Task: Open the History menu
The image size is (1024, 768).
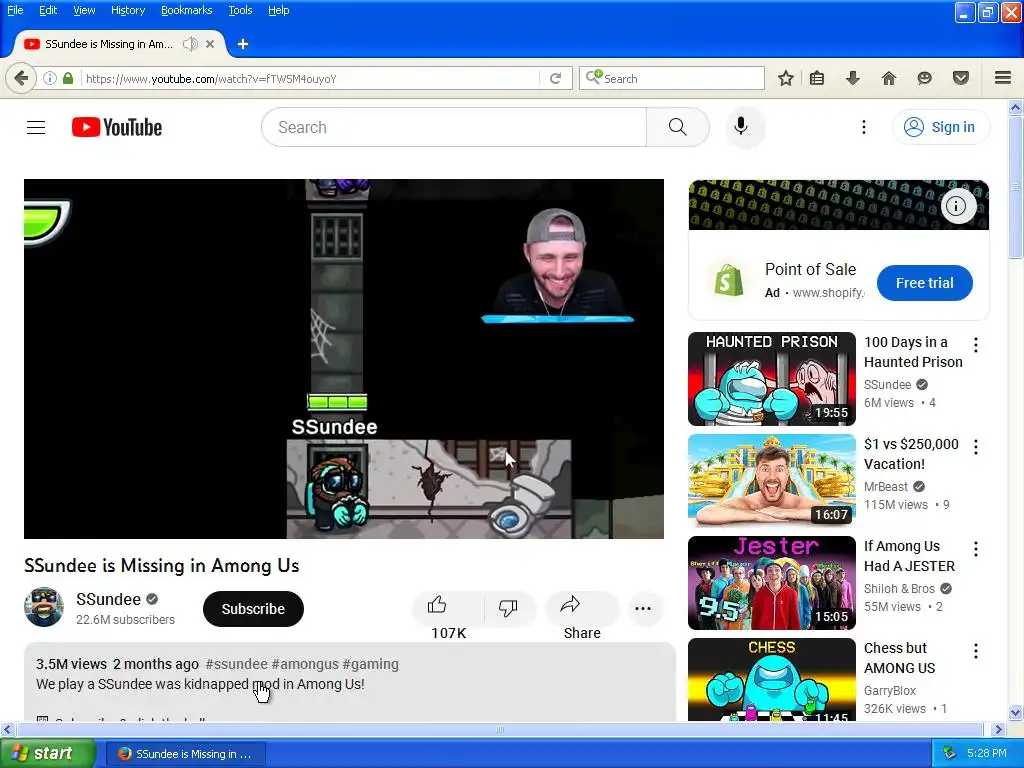Action: tap(128, 10)
